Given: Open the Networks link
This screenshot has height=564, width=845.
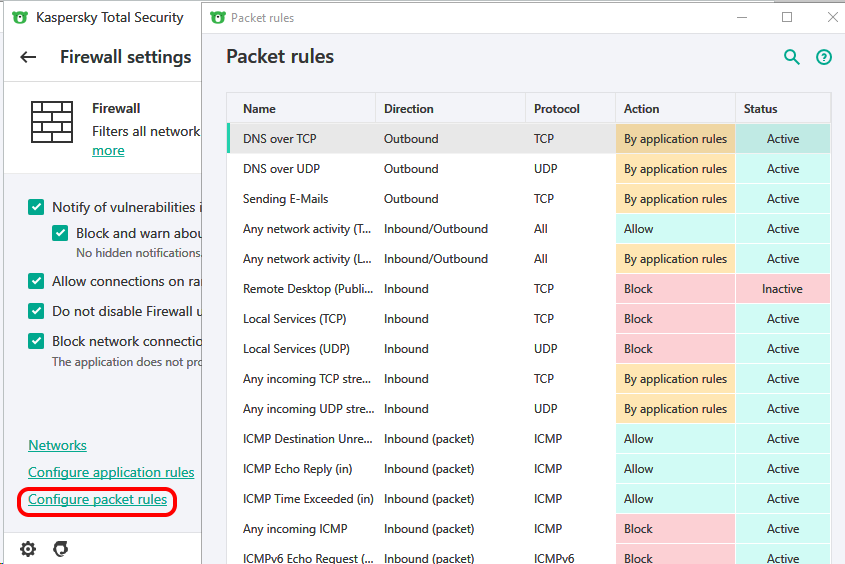Looking at the screenshot, I should click(57, 445).
